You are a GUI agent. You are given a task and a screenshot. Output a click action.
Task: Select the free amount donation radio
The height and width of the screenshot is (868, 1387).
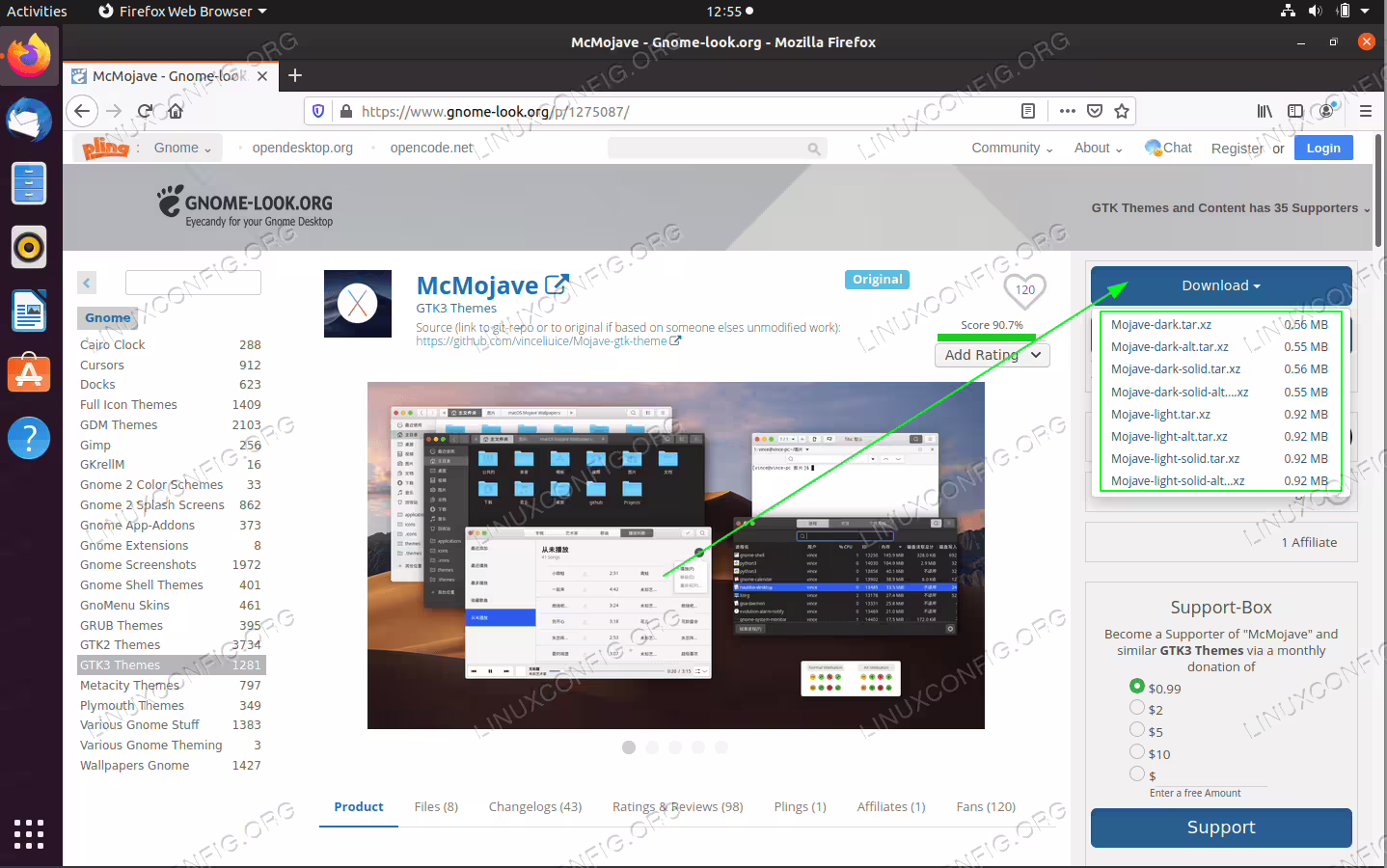pyautogui.click(x=1137, y=773)
